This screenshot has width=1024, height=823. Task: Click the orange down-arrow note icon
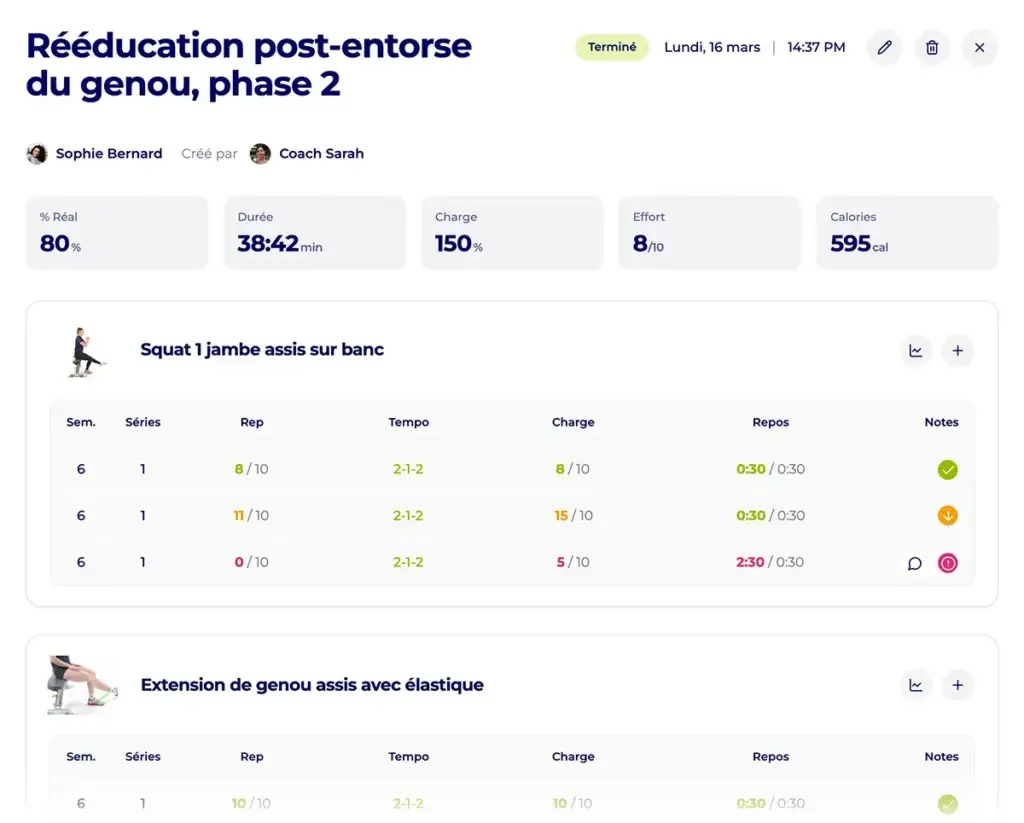click(948, 516)
